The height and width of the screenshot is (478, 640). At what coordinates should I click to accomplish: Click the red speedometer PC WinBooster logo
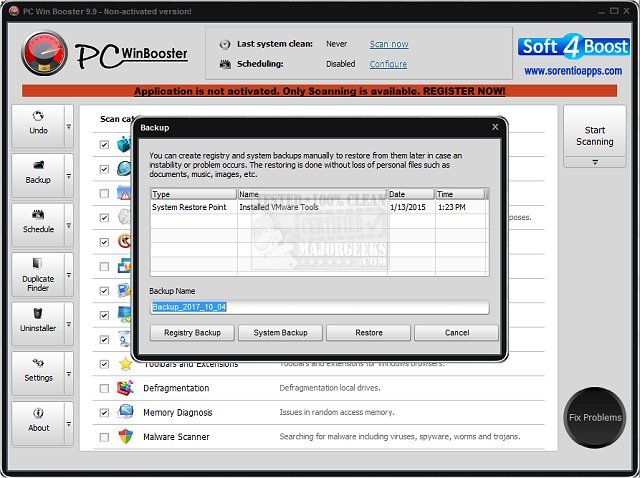pos(44,53)
